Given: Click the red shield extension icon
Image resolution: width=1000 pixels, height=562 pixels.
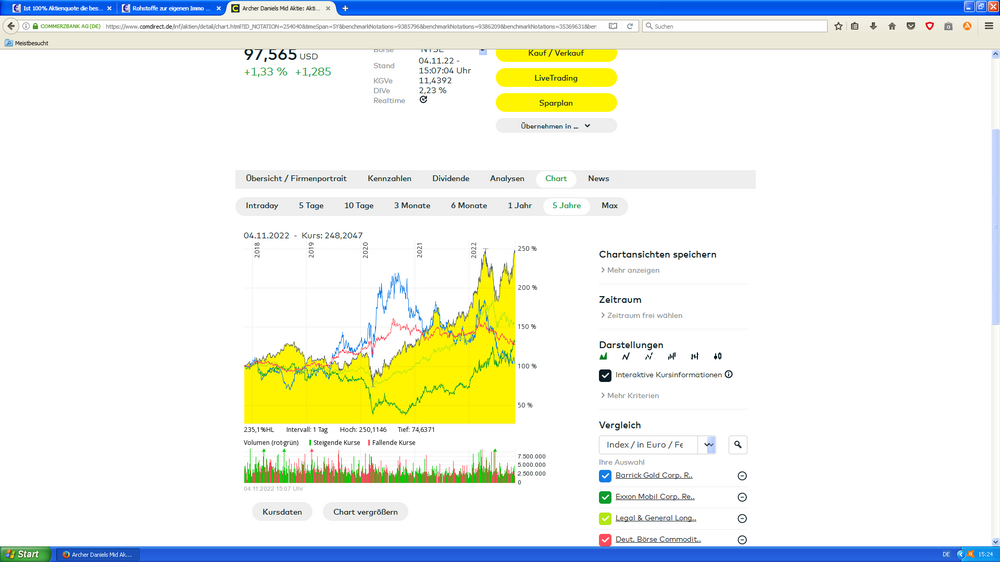Looking at the screenshot, I should 929,26.
